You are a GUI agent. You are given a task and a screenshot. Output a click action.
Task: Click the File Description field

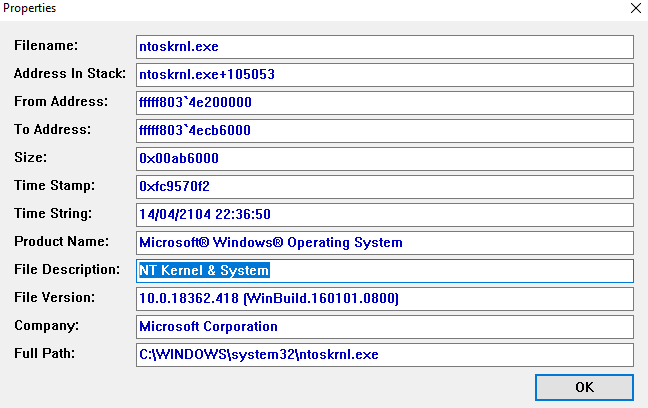[385, 271]
